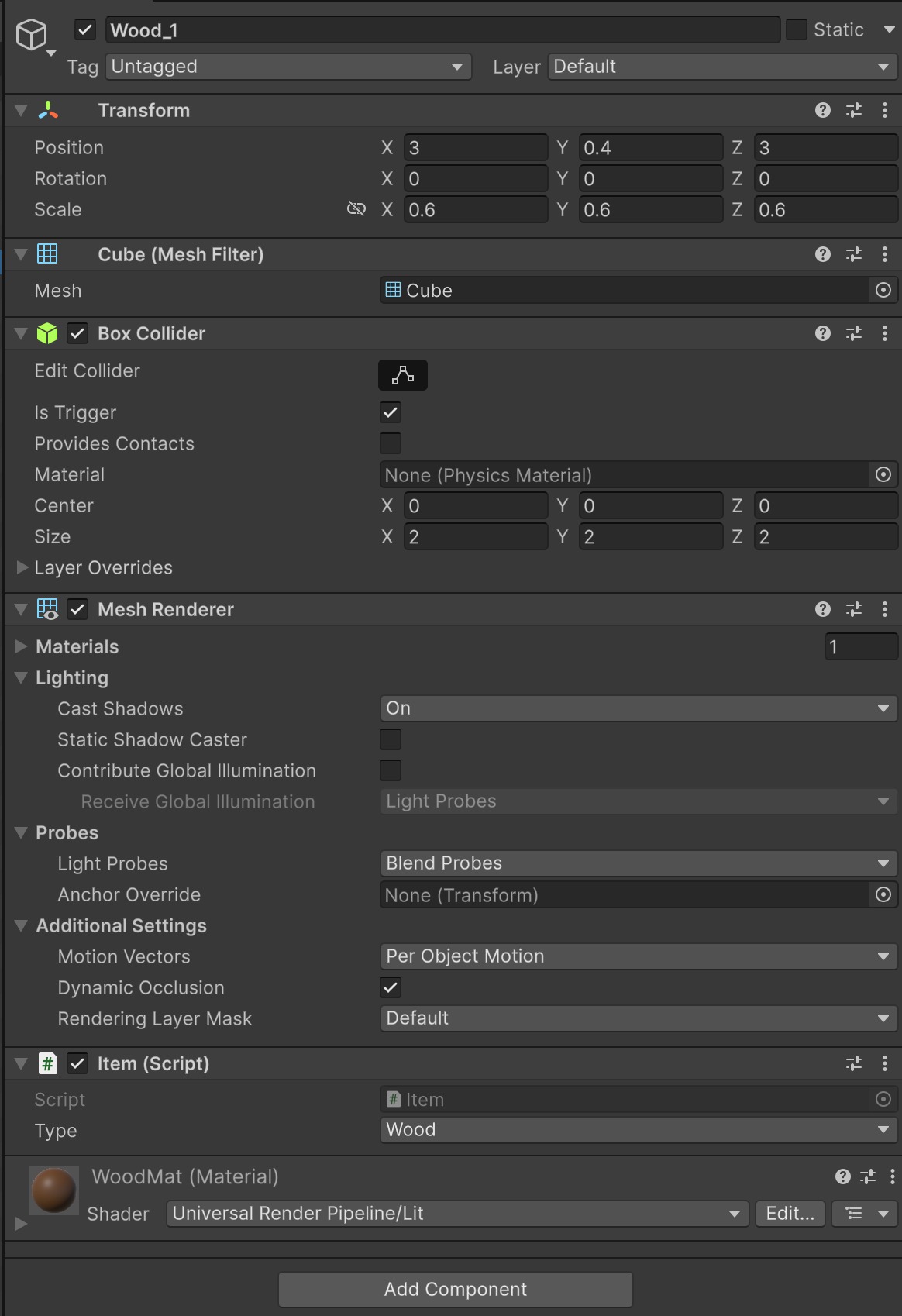Collapse the Lighting section
The height and width of the screenshot is (1316, 902).
coord(21,677)
